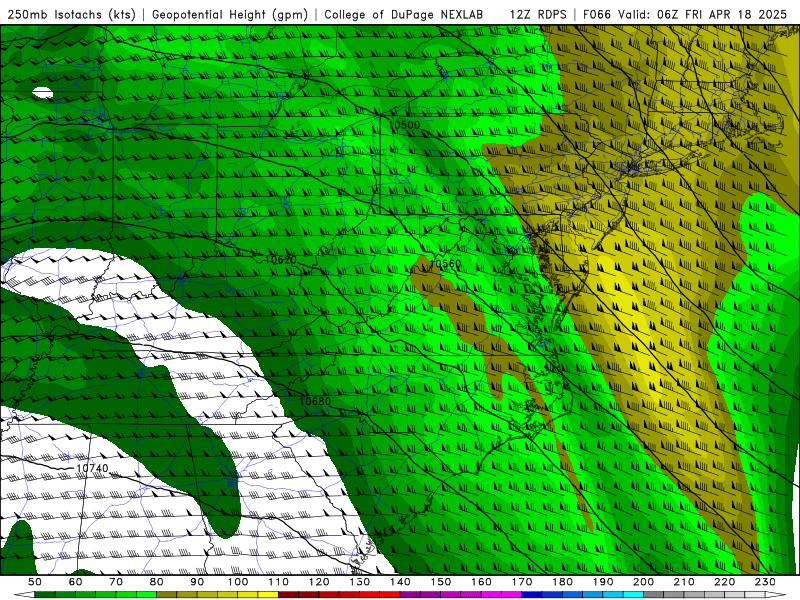Click the 50 value on the color scale
This screenshot has width=800, height=600.
(35, 582)
